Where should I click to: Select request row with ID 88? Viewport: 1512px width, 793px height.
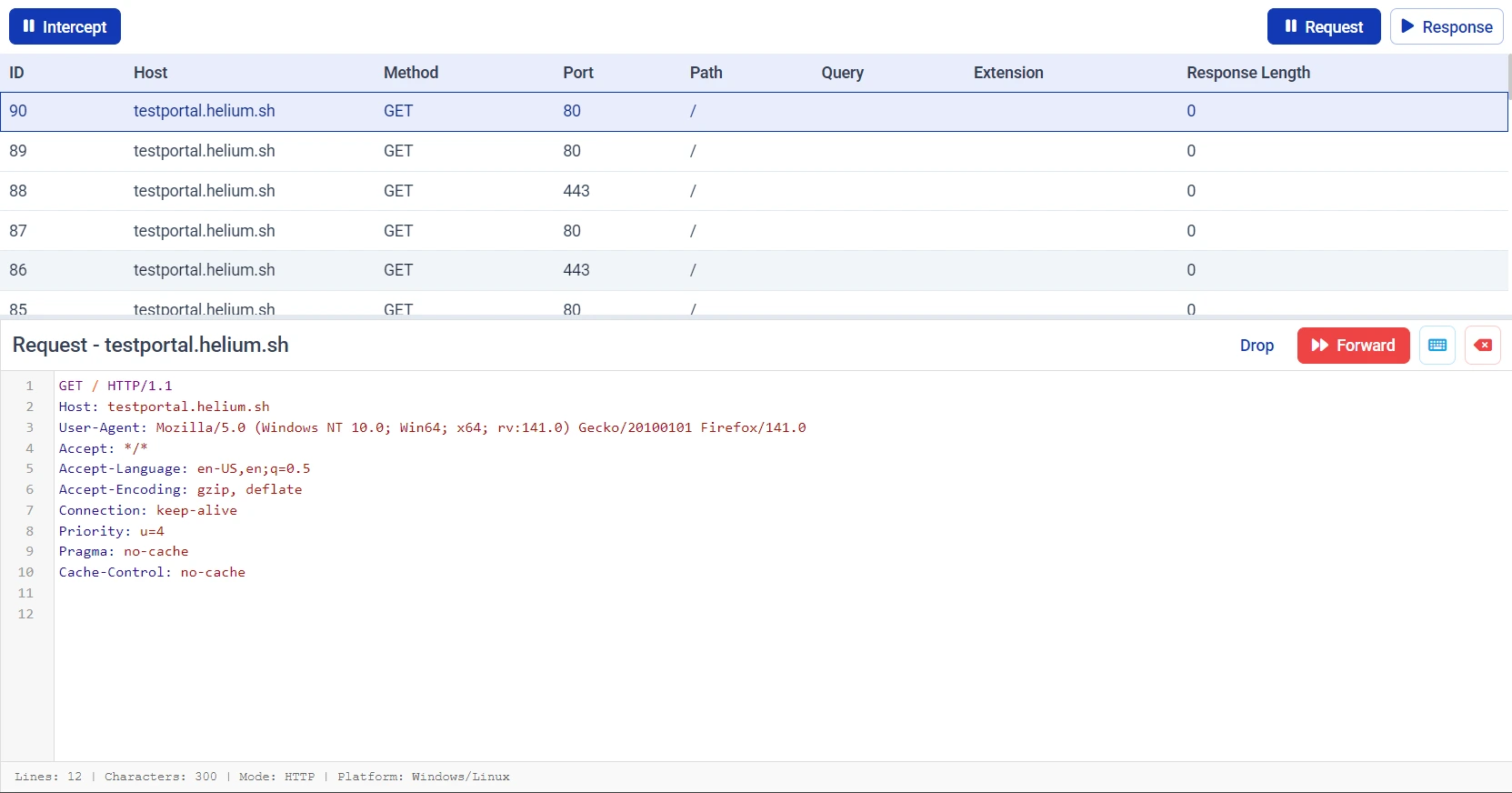(x=755, y=191)
